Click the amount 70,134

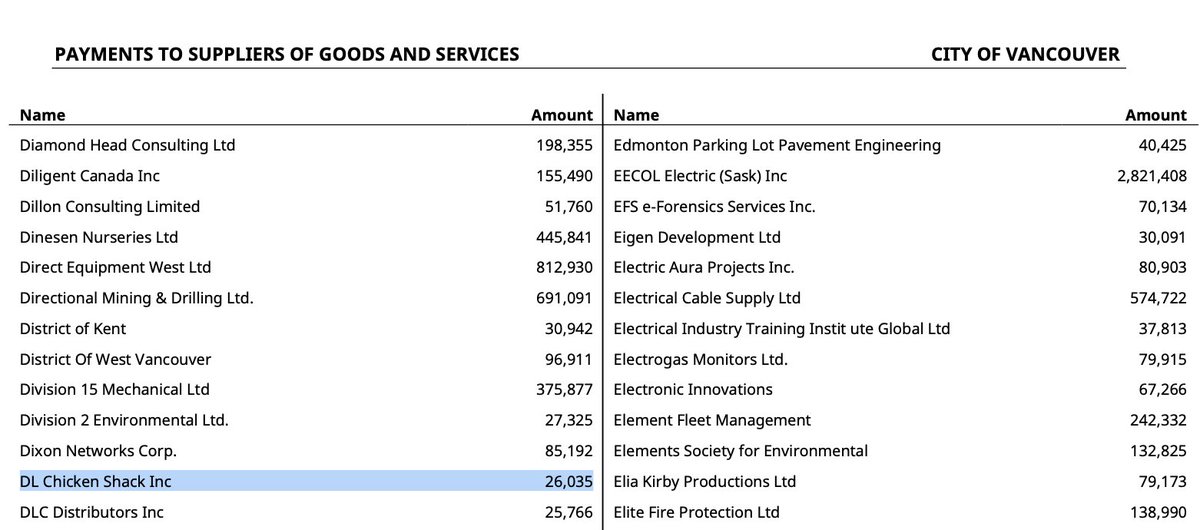coord(1162,206)
